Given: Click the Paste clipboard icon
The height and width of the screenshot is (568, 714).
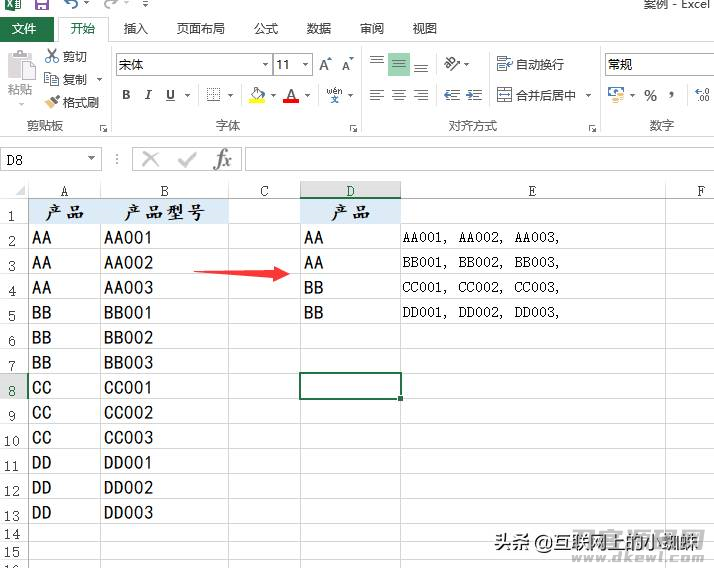Looking at the screenshot, I should coord(21,66).
